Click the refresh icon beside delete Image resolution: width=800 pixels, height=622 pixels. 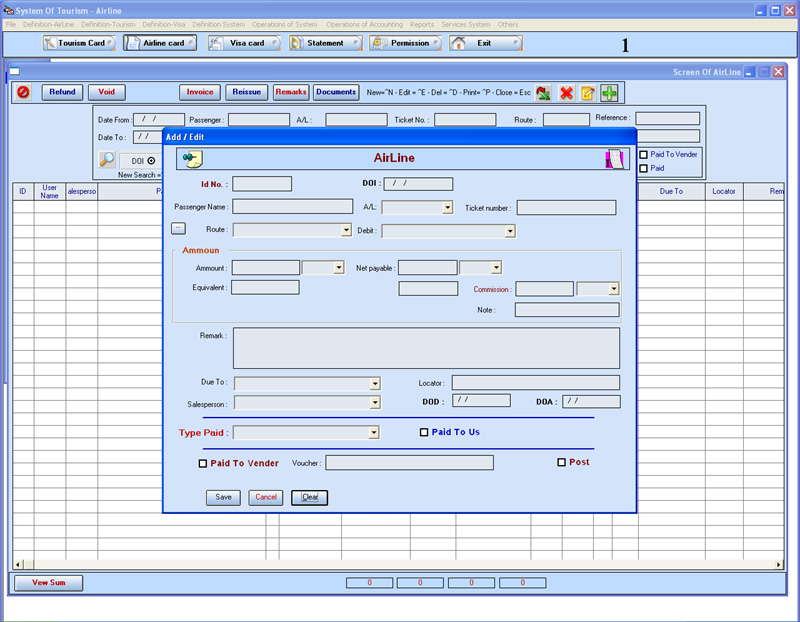pos(543,93)
